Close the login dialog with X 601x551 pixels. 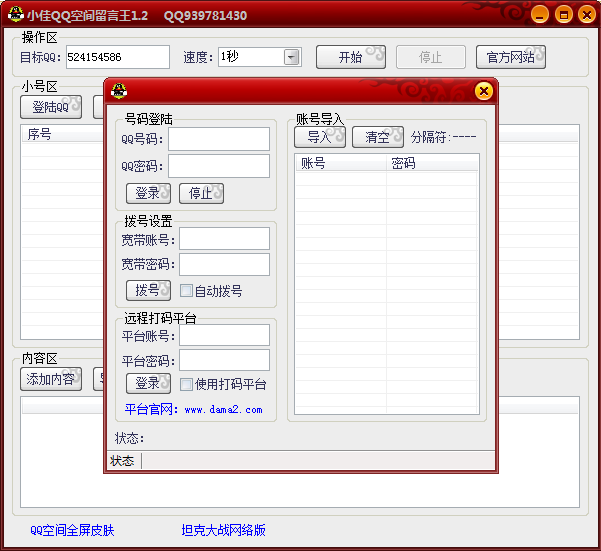[x=484, y=91]
